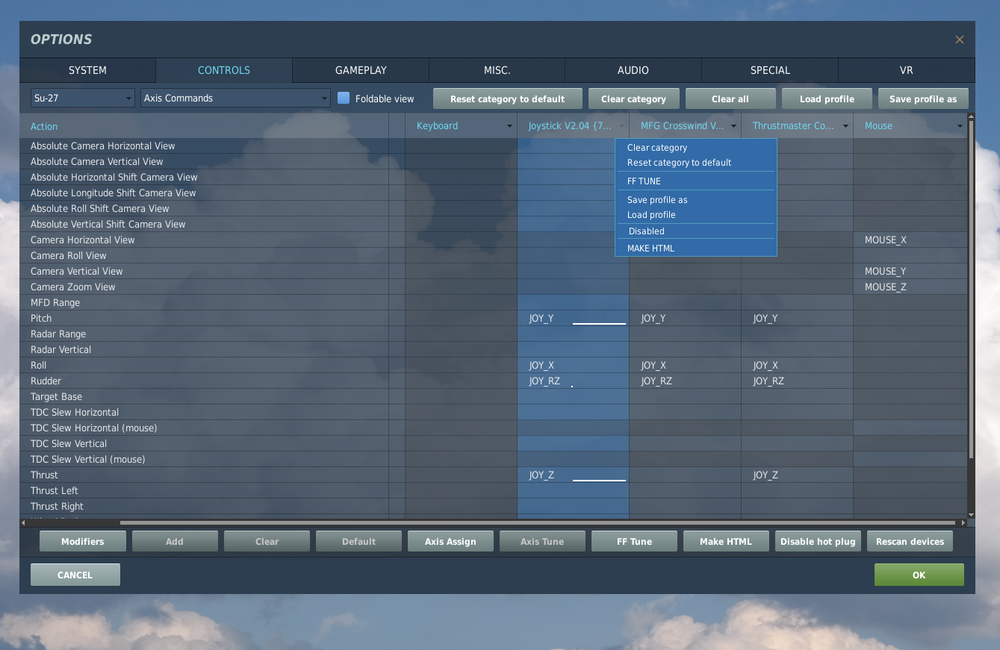The height and width of the screenshot is (650, 1000).
Task: Click the Add button
Action: click(175, 542)
